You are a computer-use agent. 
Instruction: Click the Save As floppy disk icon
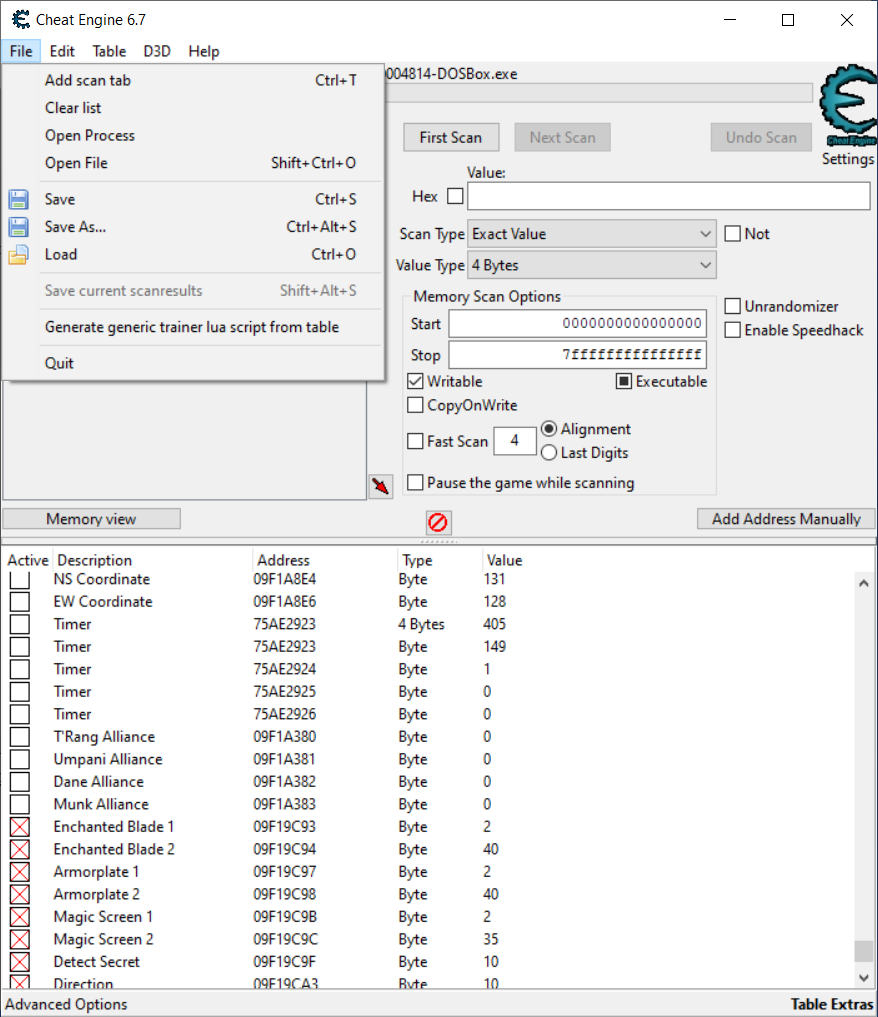click(19, 227)
